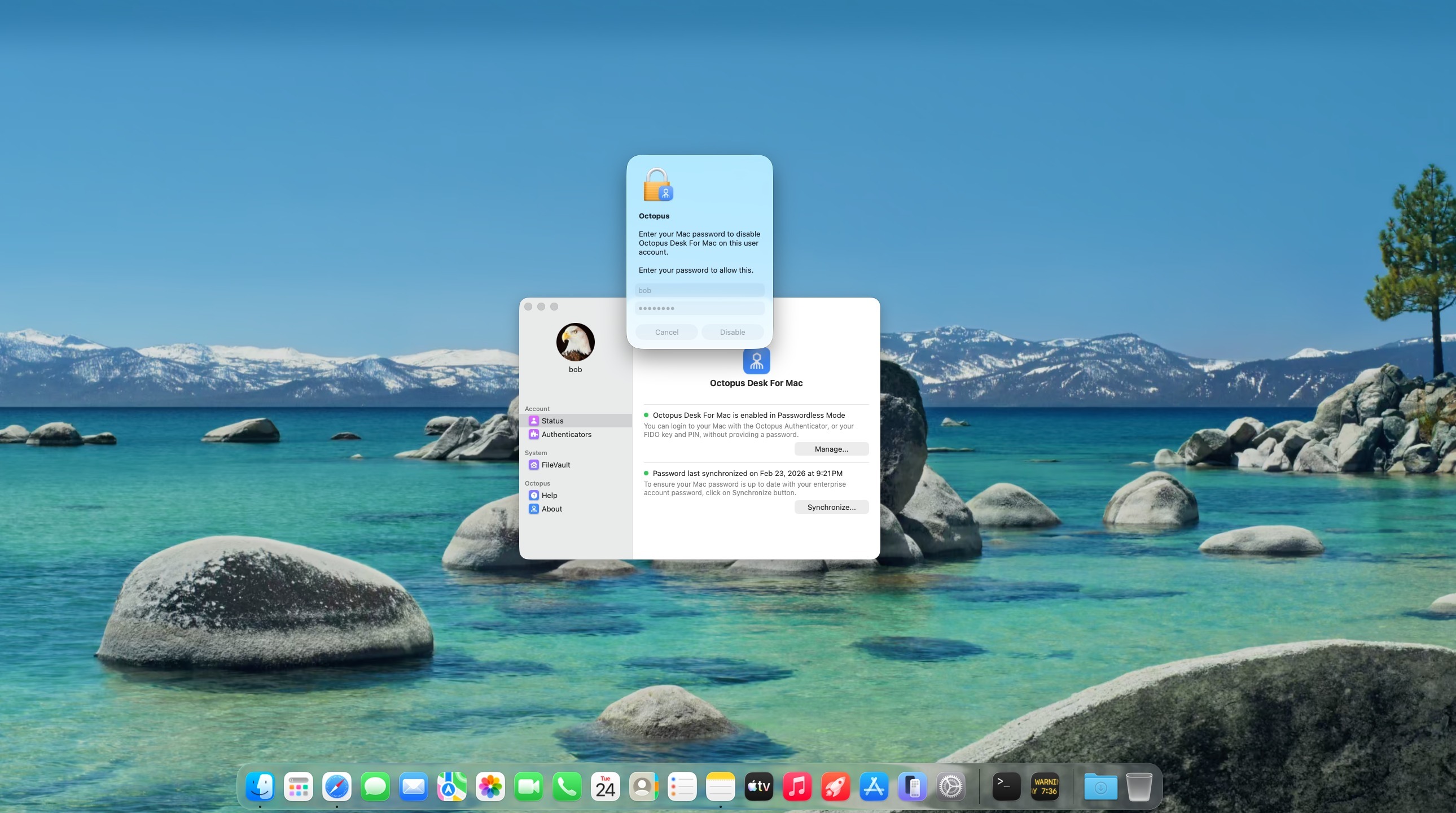The height and width of the screenshot is (813, 1456).
Task: Open Calendar showing Tue 24 in Dock
Action: (x=606, y=786)
